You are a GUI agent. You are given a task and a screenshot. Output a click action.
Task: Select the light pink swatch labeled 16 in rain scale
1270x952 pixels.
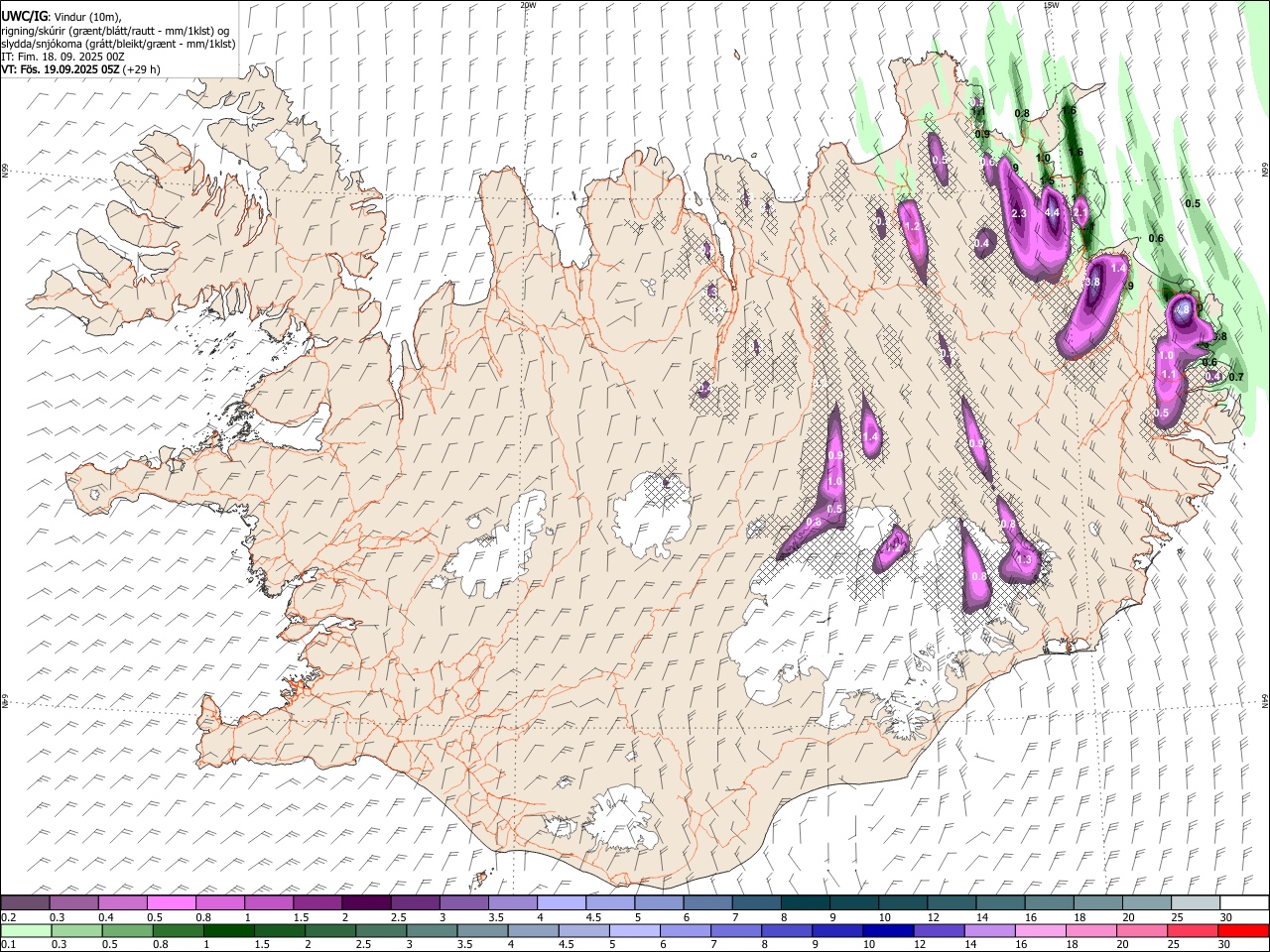pos(1040,931)
